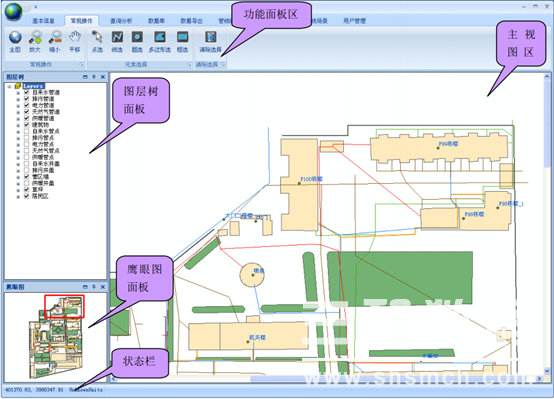Open the 基本信息 tab
554x399 pixels.
click(44, 21)
